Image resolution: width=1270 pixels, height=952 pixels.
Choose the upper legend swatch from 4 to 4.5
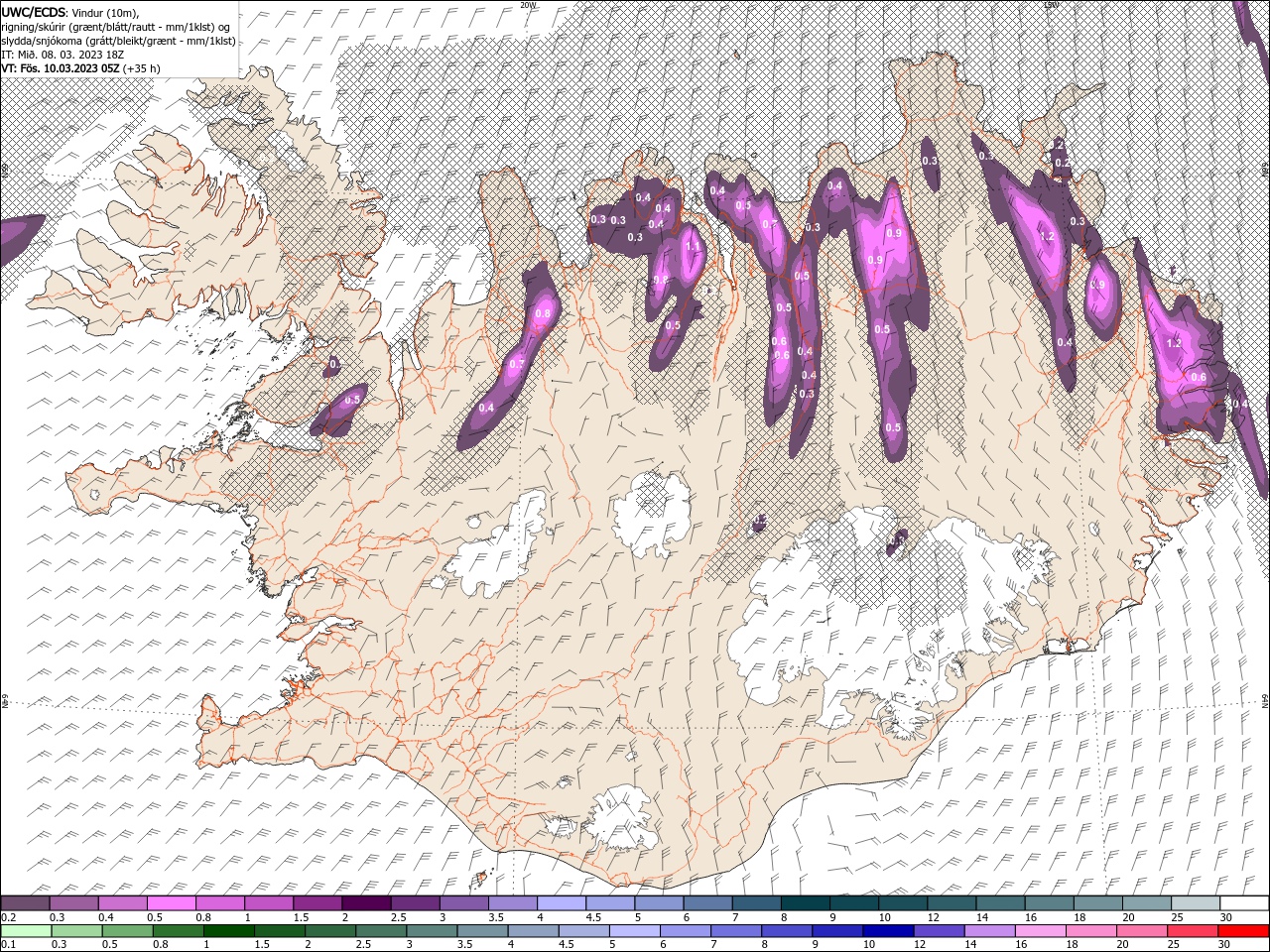point(561,903)
